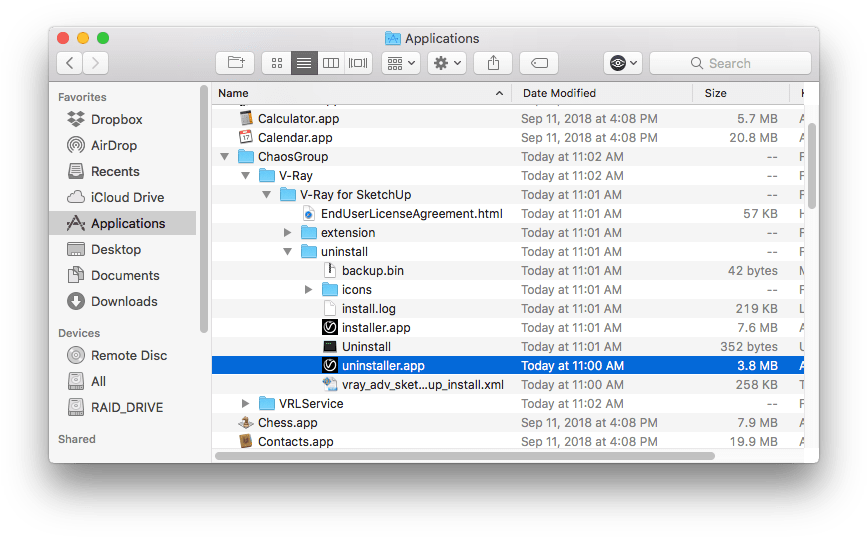Image resolution: width=867 pixels, height=537 pixels.
Task: Click the sidebar scrollbar
Action: [203, 209]
